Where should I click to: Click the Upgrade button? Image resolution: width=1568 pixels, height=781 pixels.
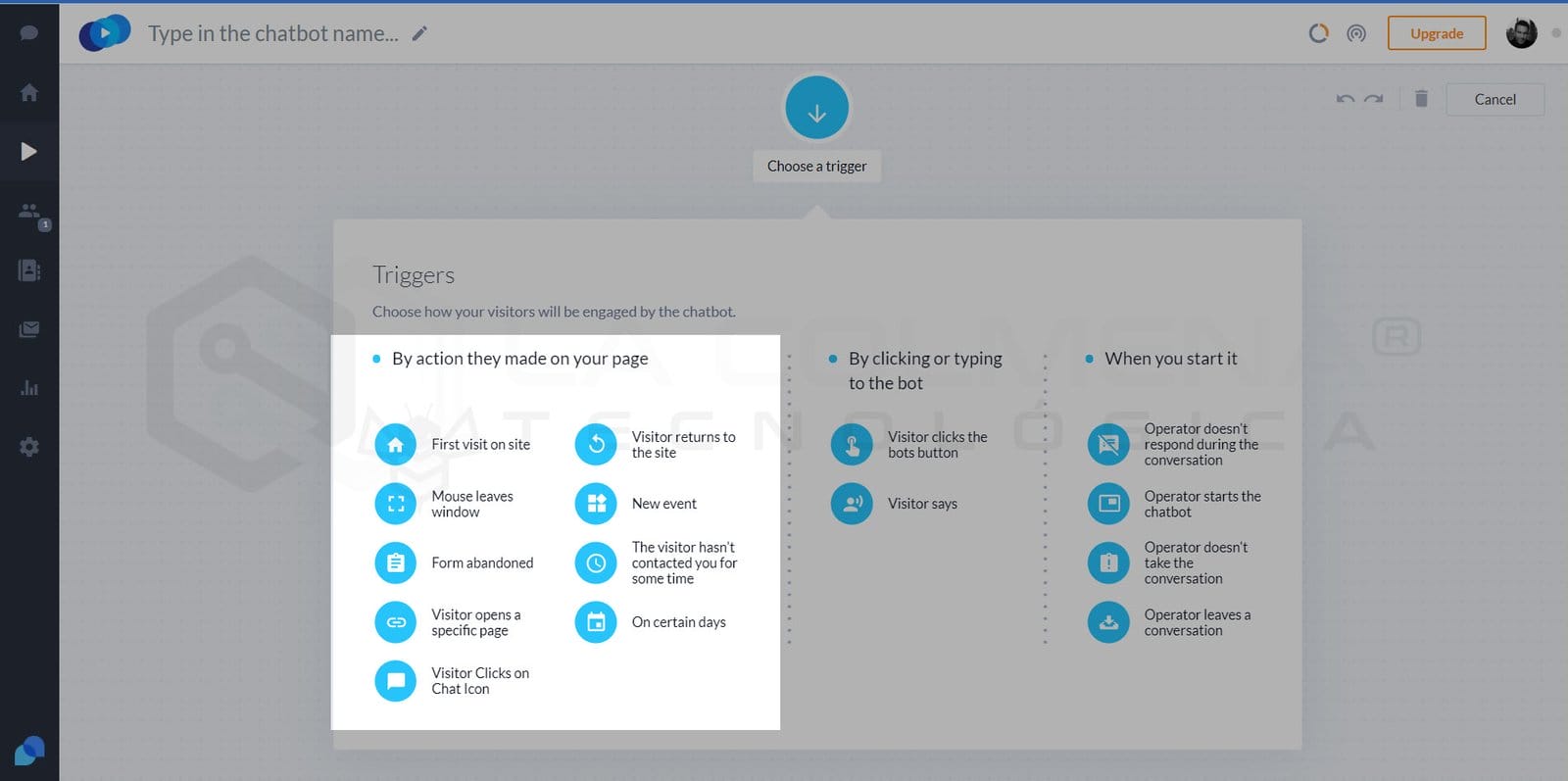(x=1436, y=33)
